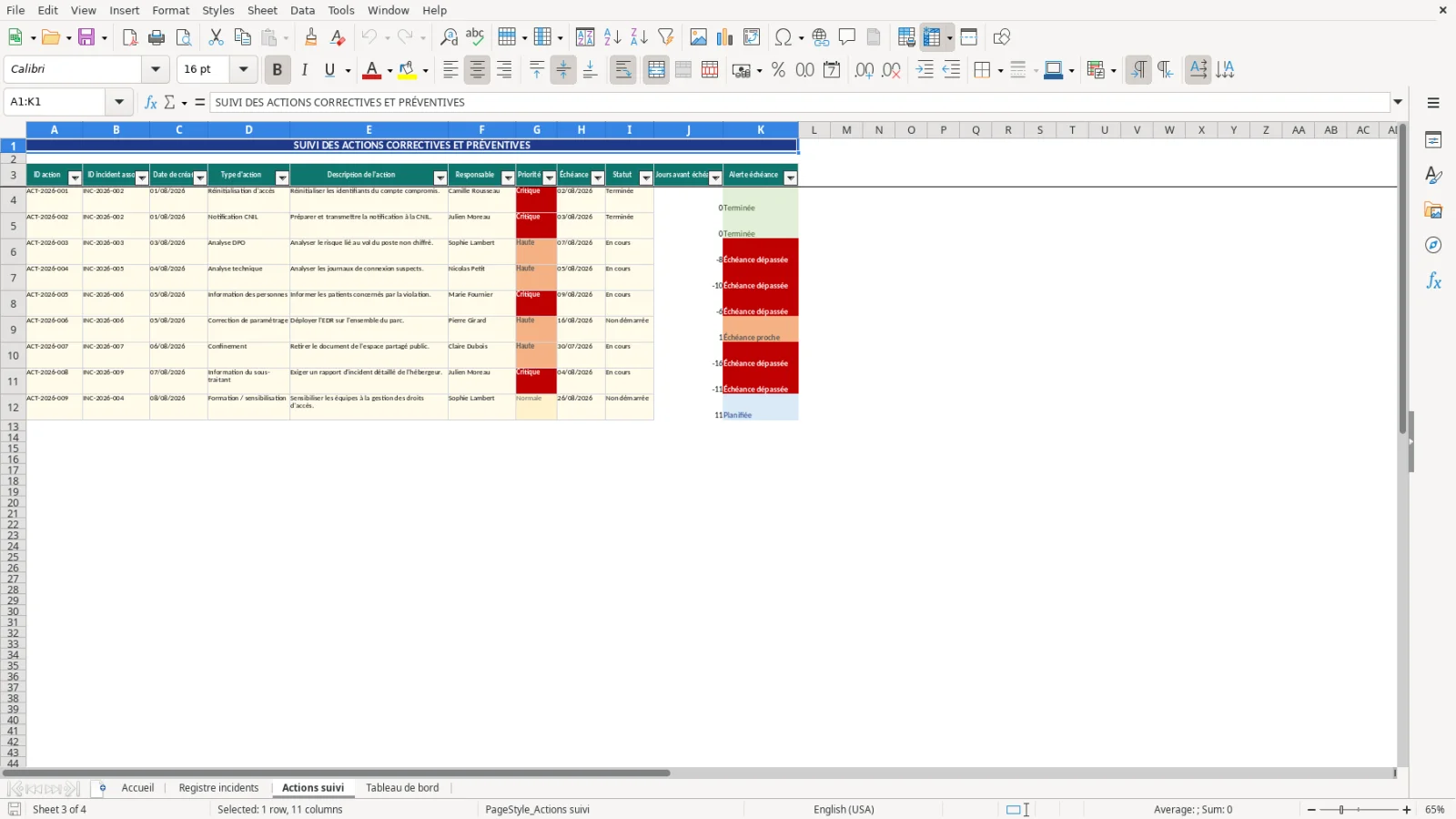1456x819 pixels.
Task: Open the Format menu
Action: [x=171, y=10]
